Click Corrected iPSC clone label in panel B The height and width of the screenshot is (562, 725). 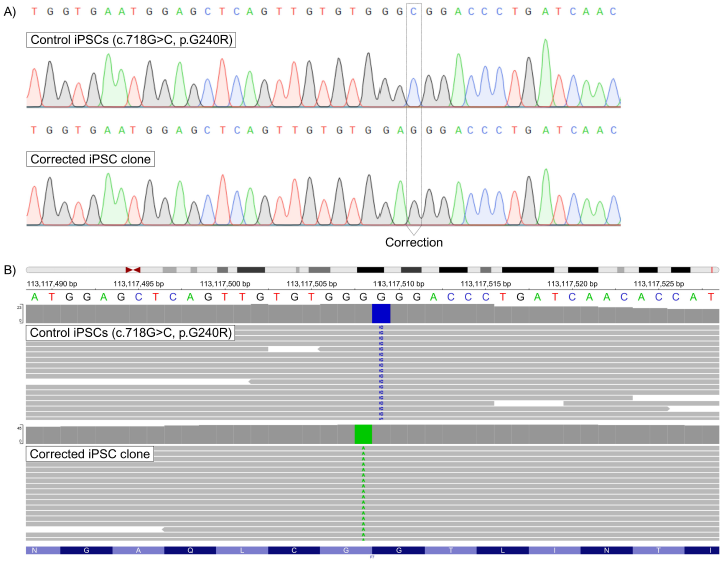pos(89,454)
